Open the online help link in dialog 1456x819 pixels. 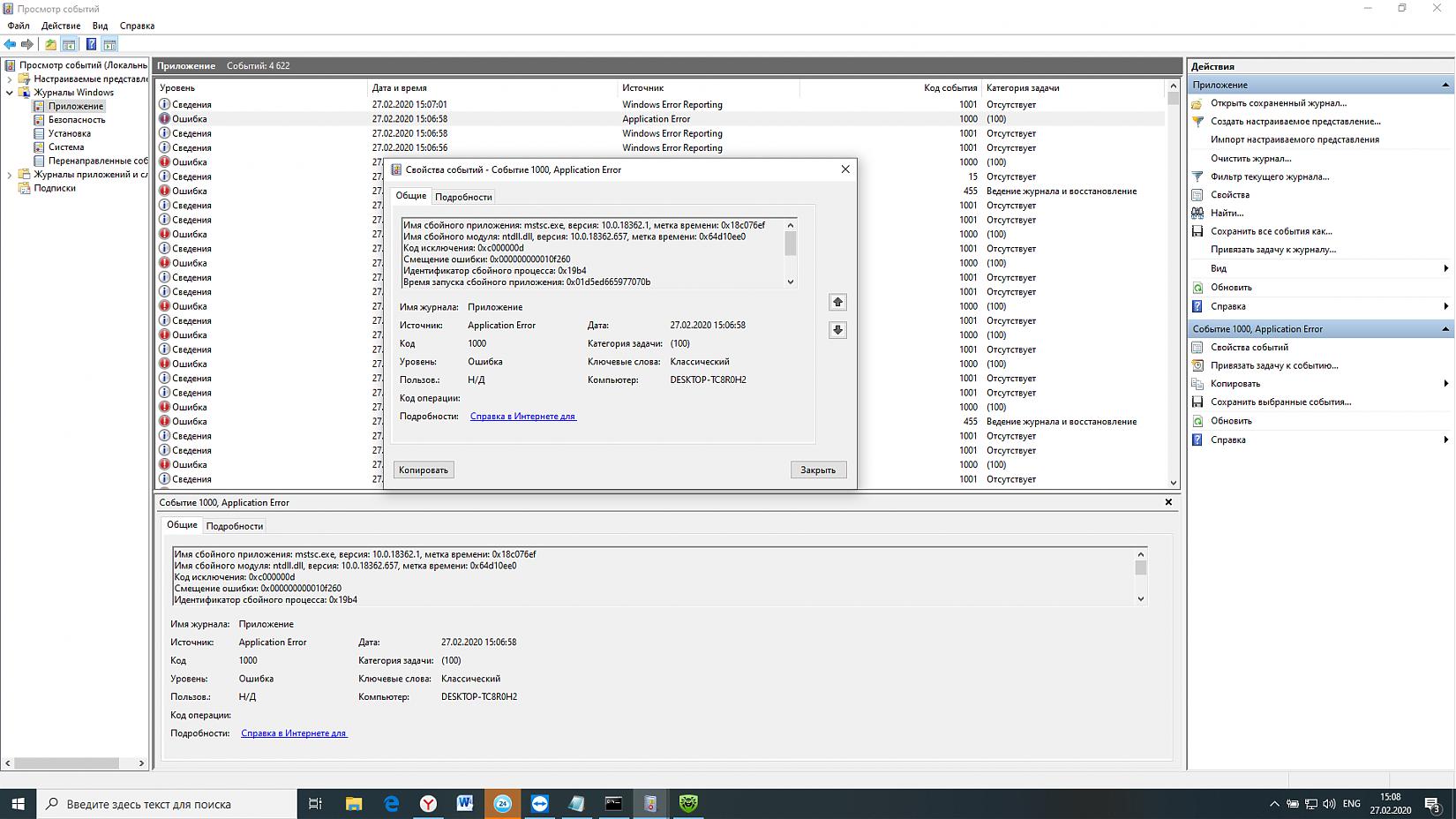click(522, 417)
